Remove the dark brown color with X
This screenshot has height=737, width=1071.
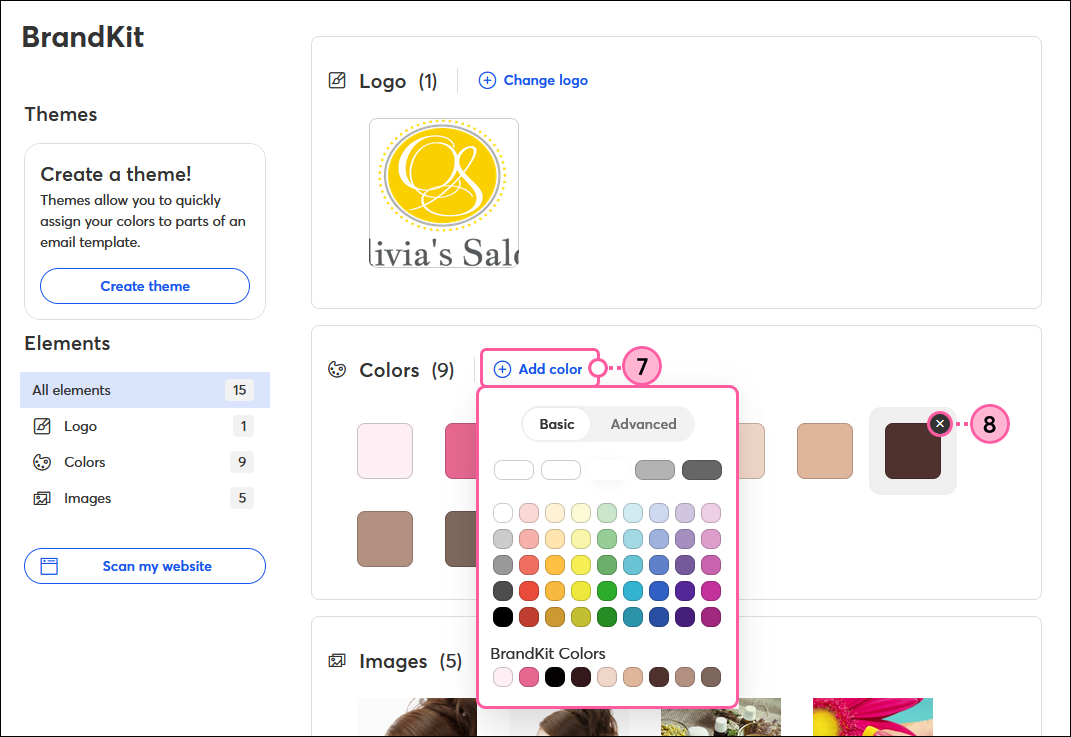click(940, 424)
